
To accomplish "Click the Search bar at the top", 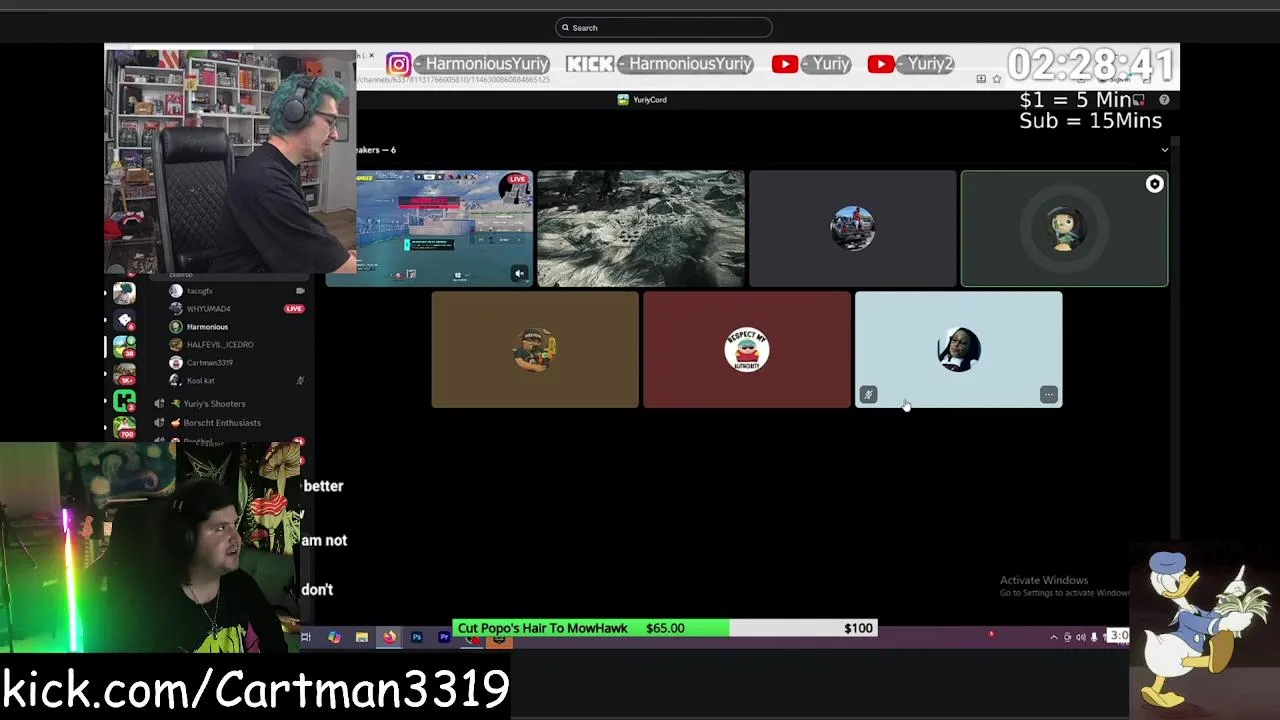I will click(x=663, y=28).
